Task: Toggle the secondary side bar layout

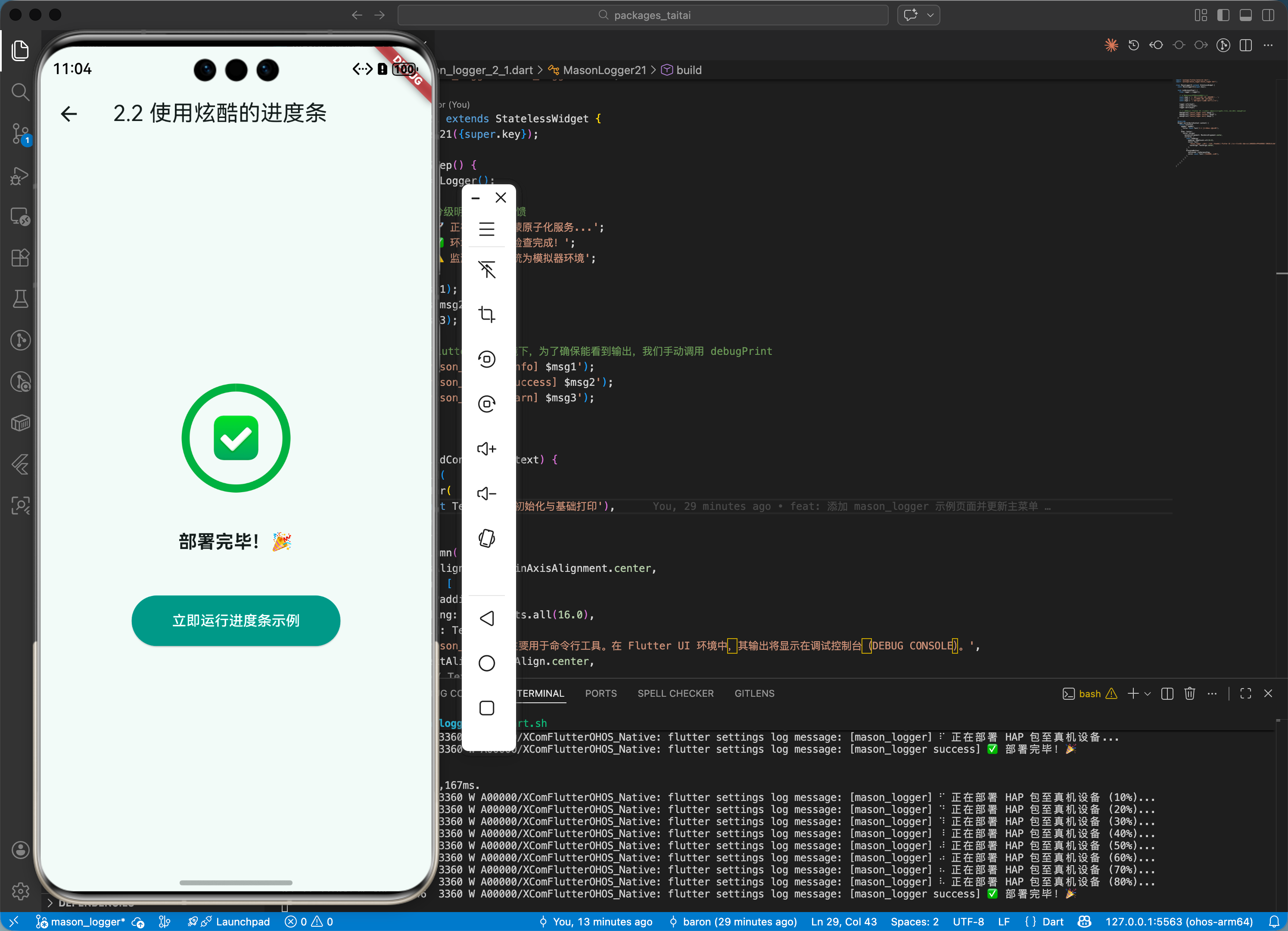Action: click(1268, 16)
